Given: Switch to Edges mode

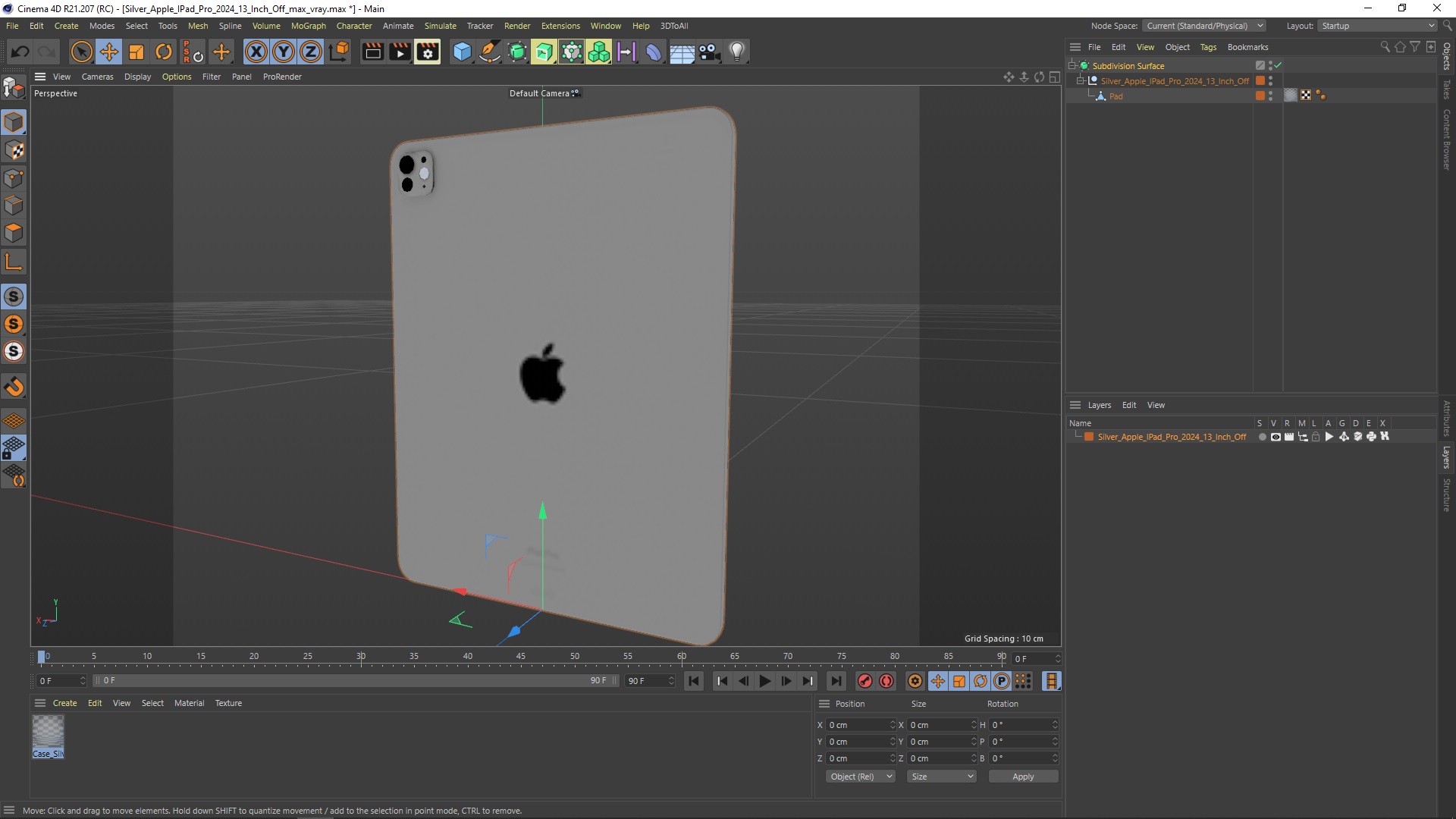Looking at the screenshot, I should [x=14, y=206].
